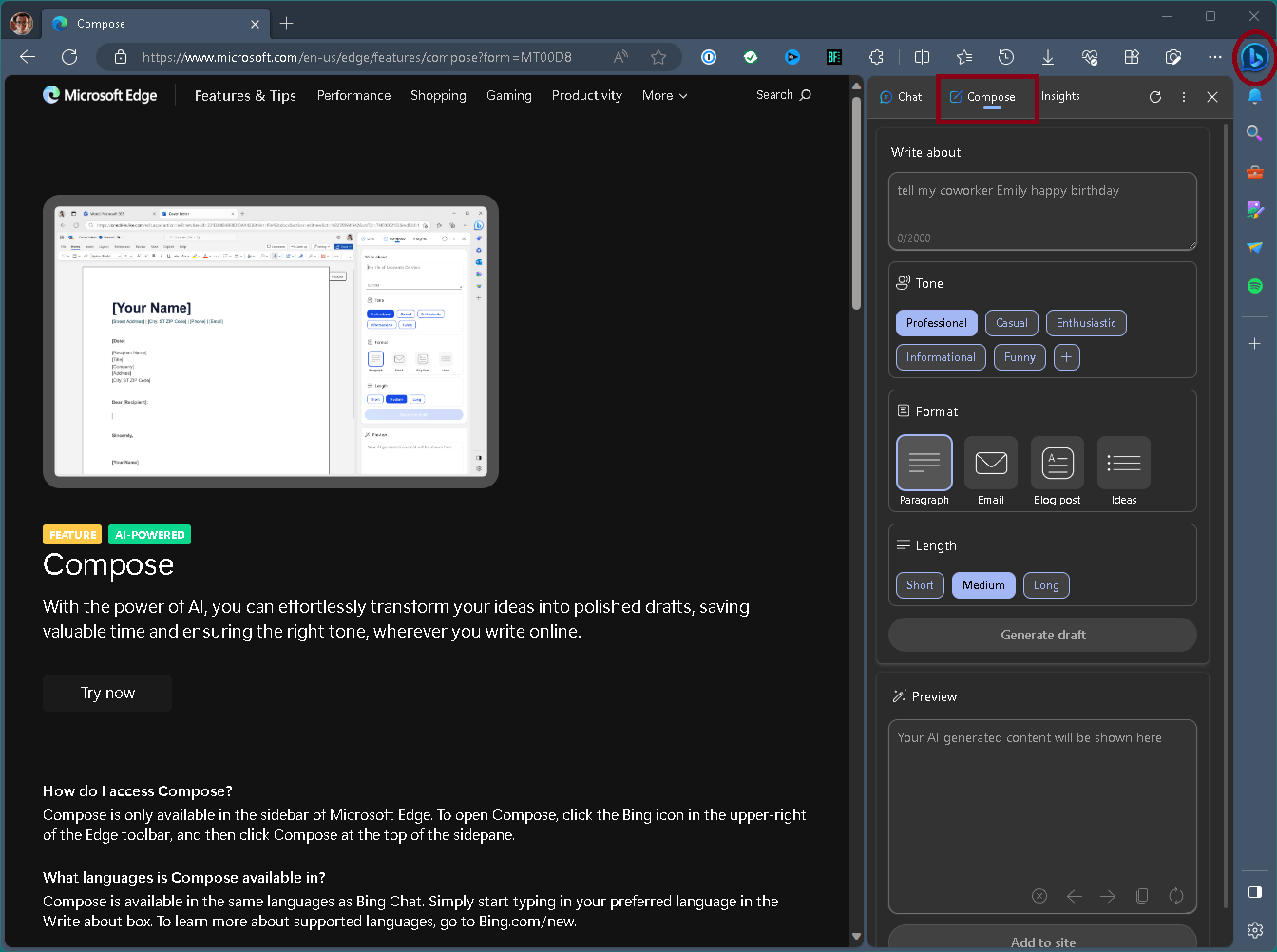Add this page to favorites star

click(658, 57)
